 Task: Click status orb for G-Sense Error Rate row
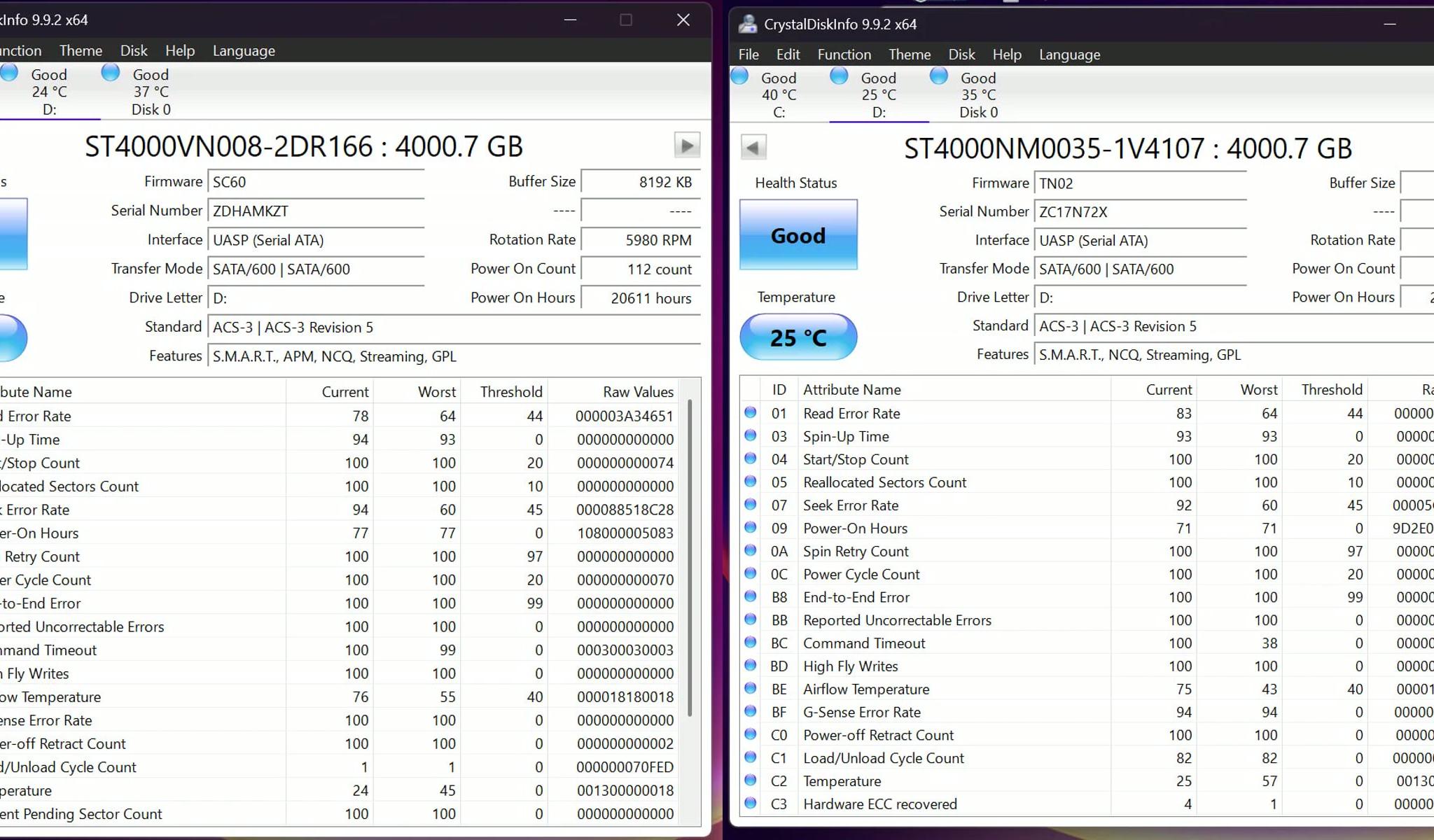[x=751, y=711]
